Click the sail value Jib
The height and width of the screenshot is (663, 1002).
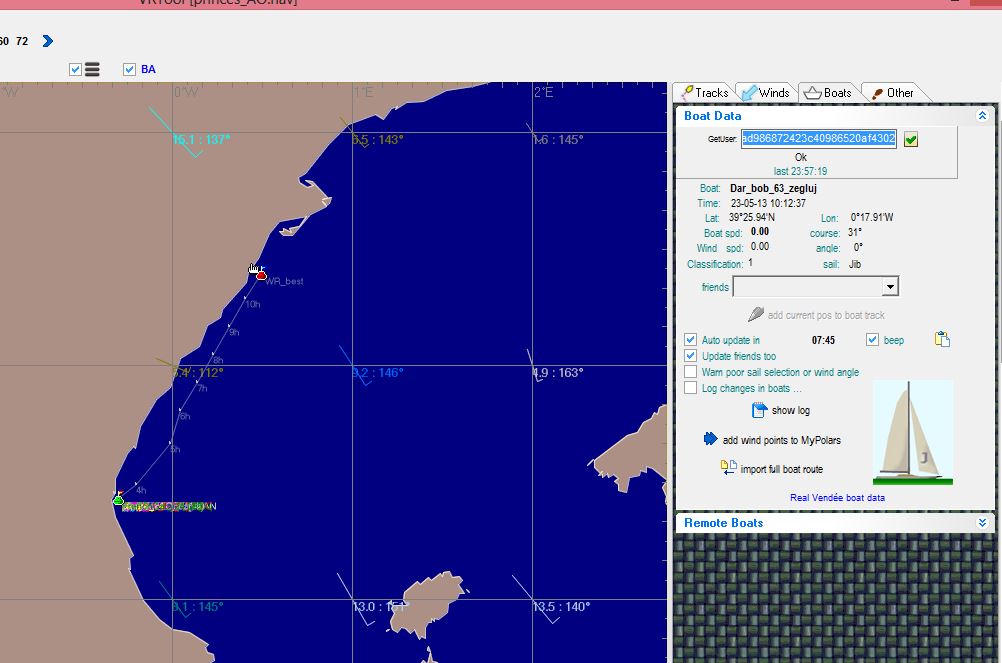coord(855,264)
